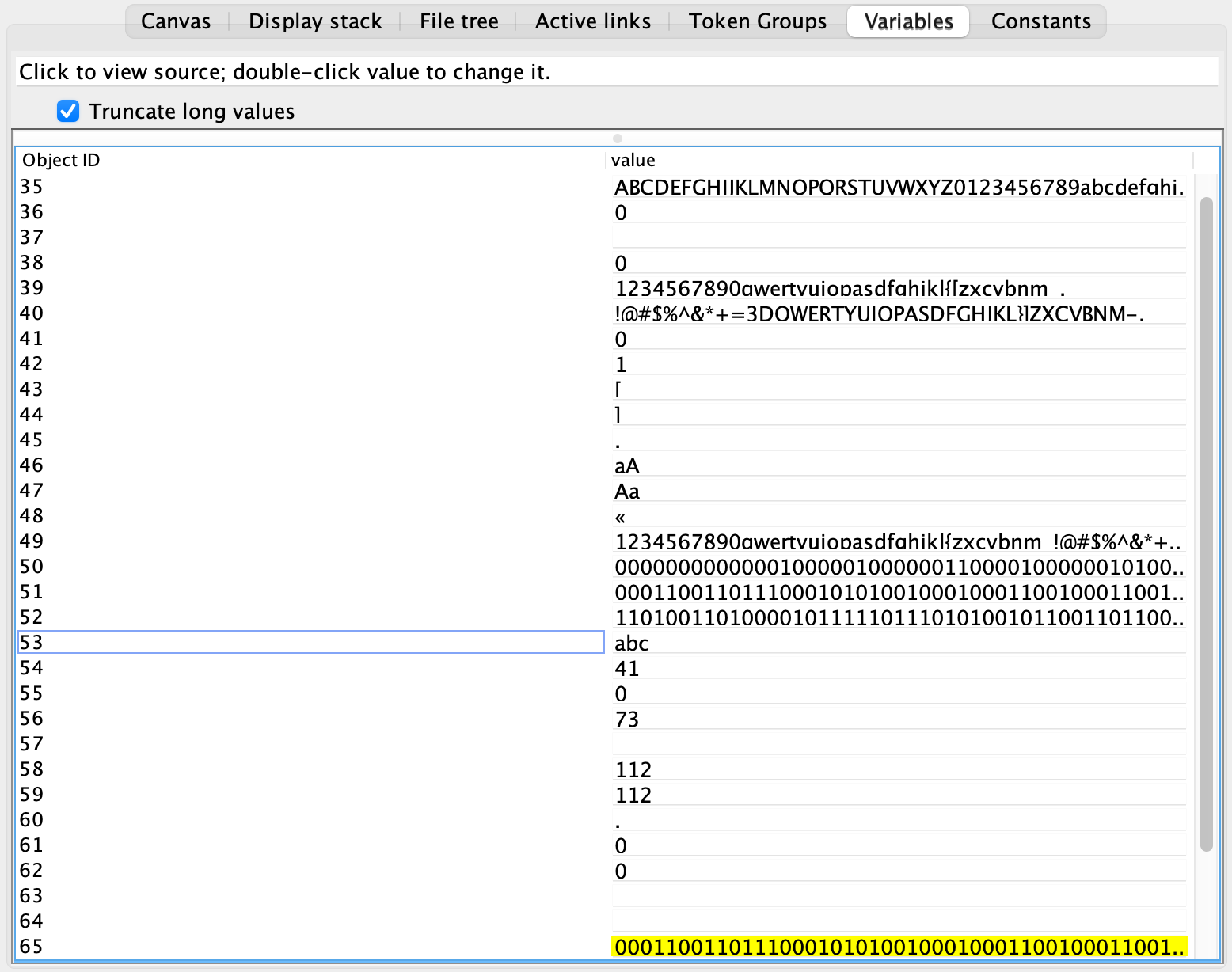Click the '«' value in row 48

point(620,517)
